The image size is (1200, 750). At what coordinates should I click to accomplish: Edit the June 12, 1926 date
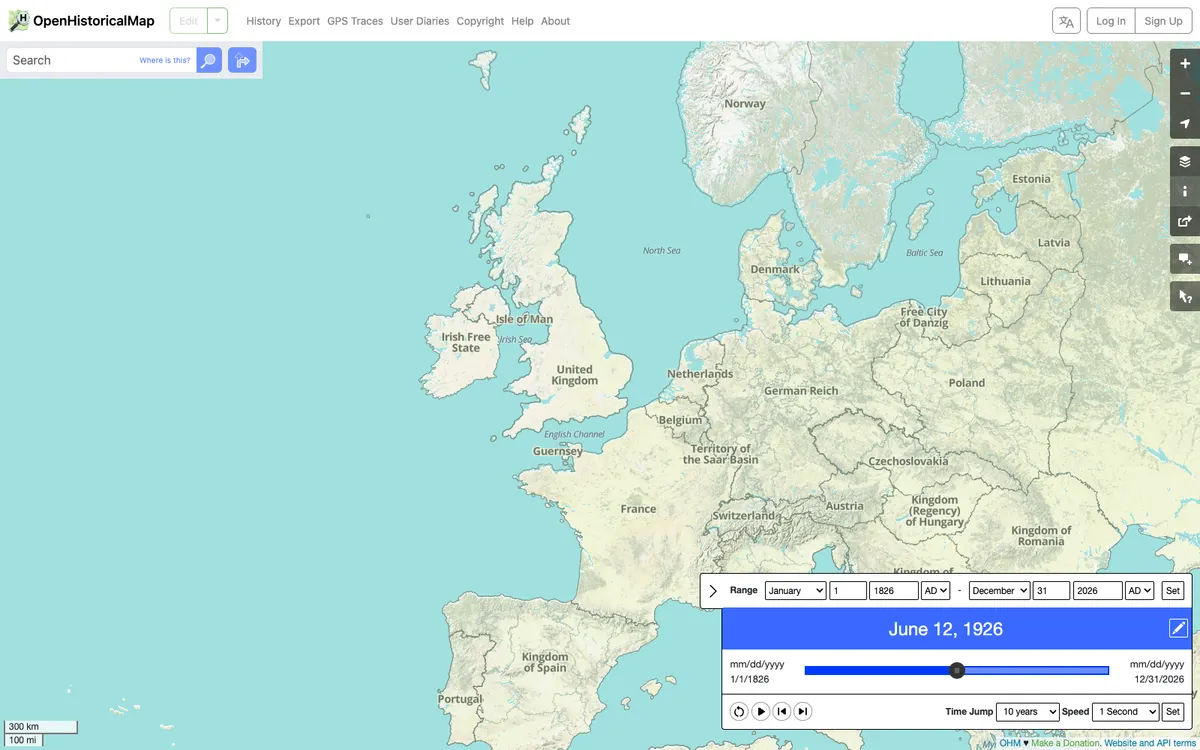pyautogui.click(x=1178, y=628)
